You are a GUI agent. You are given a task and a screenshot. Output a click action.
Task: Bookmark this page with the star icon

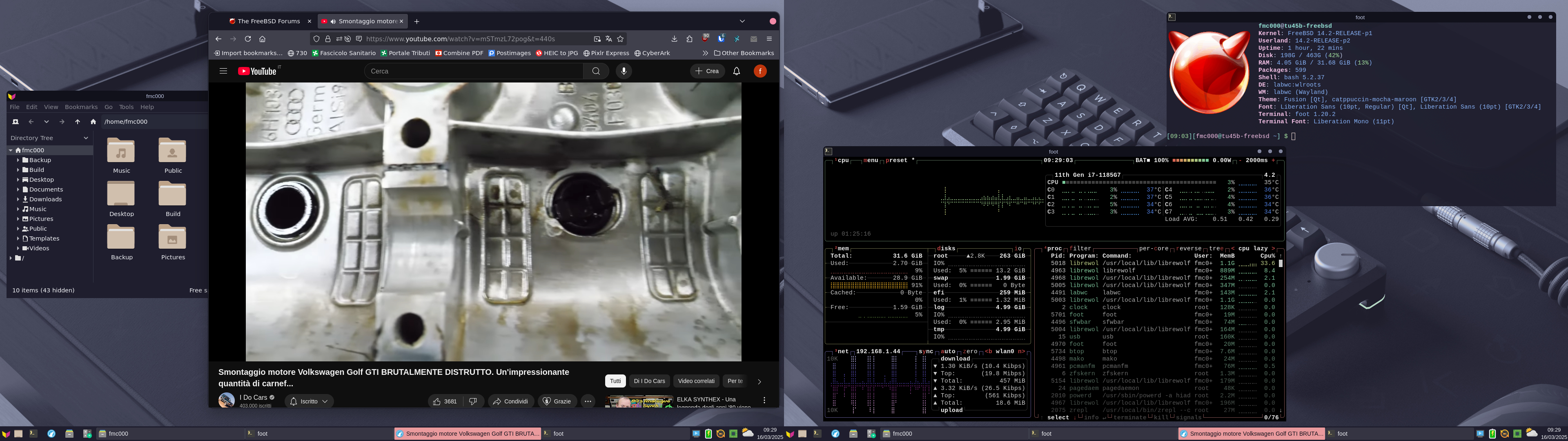click(x=620, y=39)
